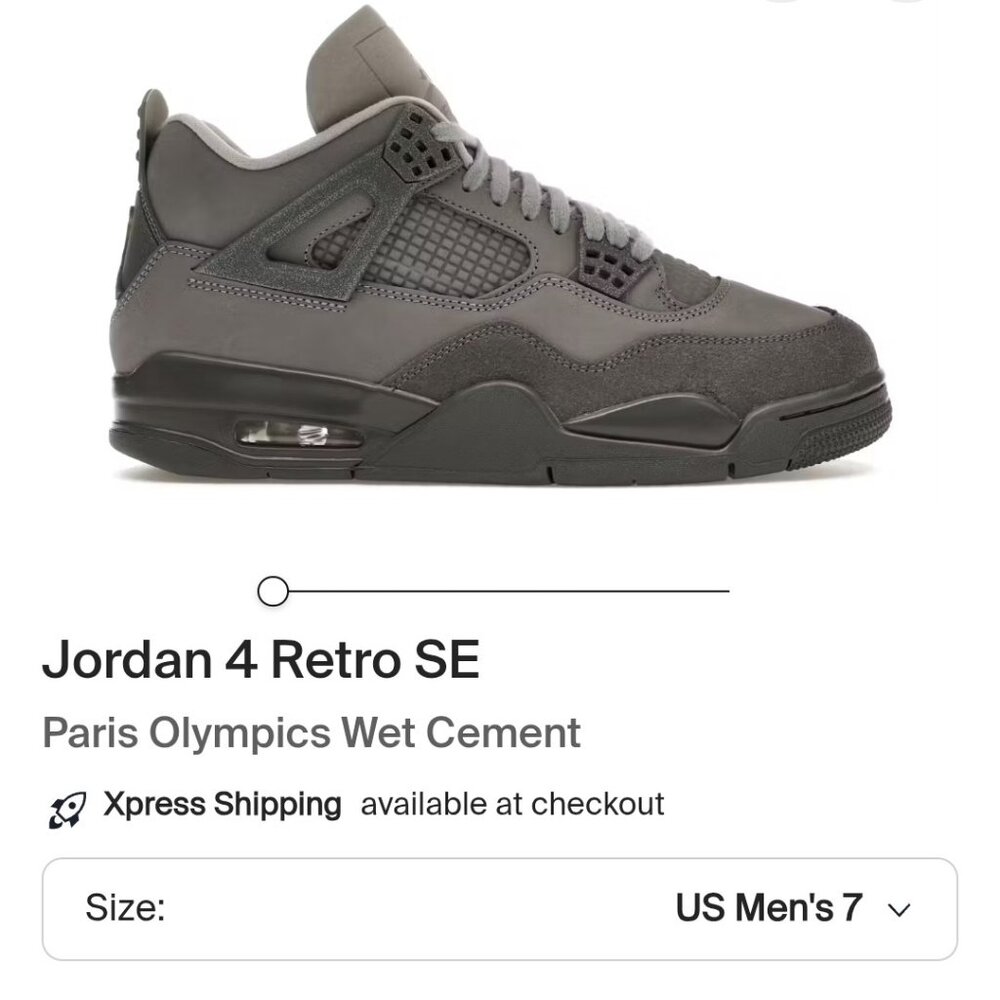Click the Xpress Shipping label text
This screenshot has height=1000, width=1000.
(220, 803)
